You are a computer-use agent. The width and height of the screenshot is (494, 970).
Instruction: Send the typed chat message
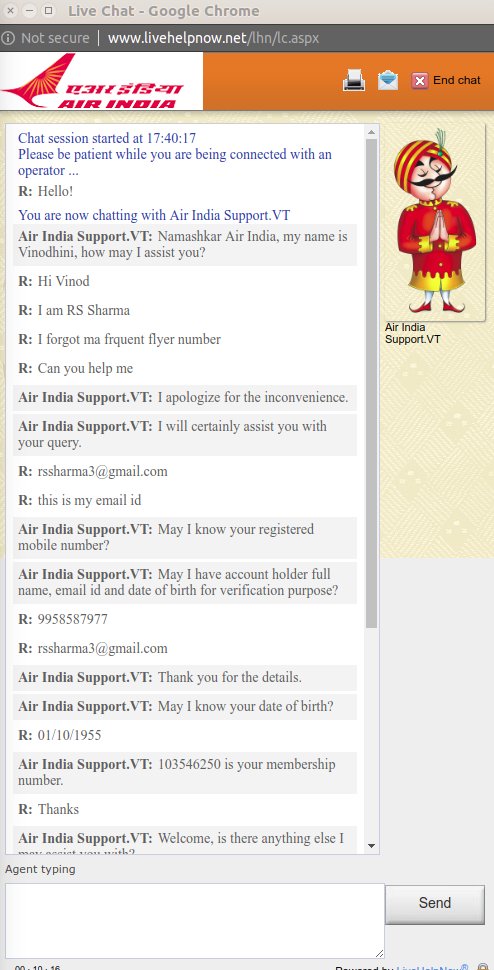pos(435,903)
